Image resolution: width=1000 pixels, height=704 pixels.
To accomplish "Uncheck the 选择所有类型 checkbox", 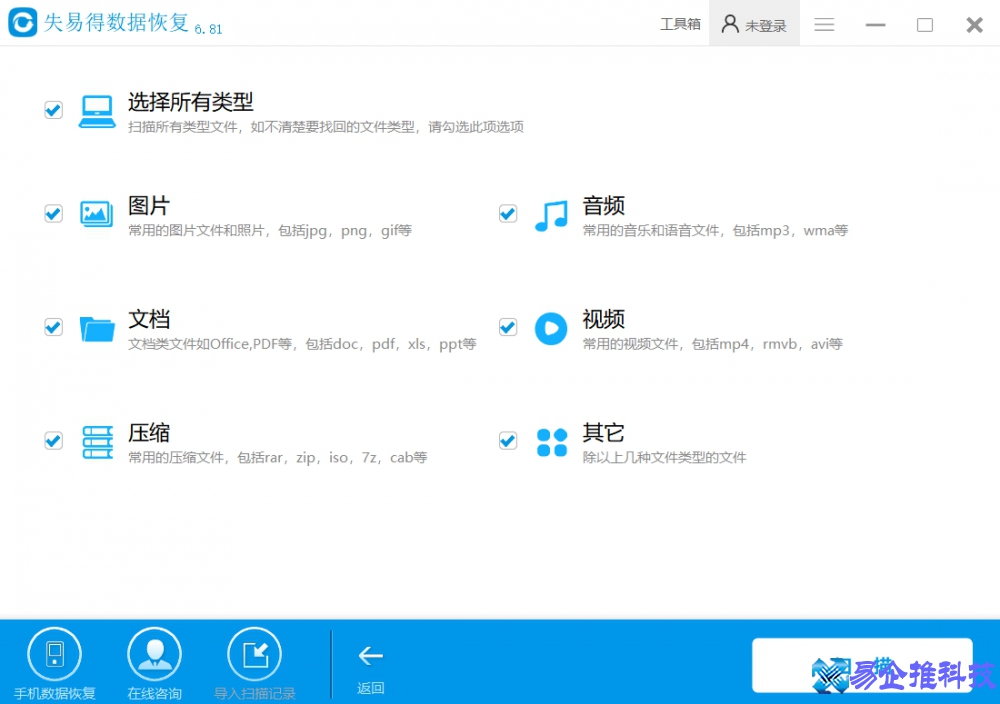I will 53,110.
